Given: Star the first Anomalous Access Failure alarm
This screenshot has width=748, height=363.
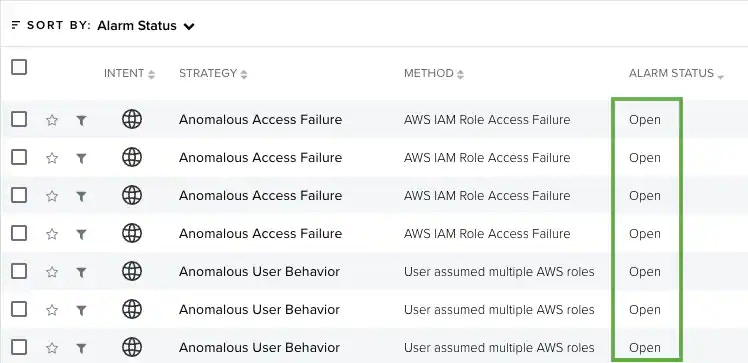Looking at the screenshot, I should click(52, 120).
